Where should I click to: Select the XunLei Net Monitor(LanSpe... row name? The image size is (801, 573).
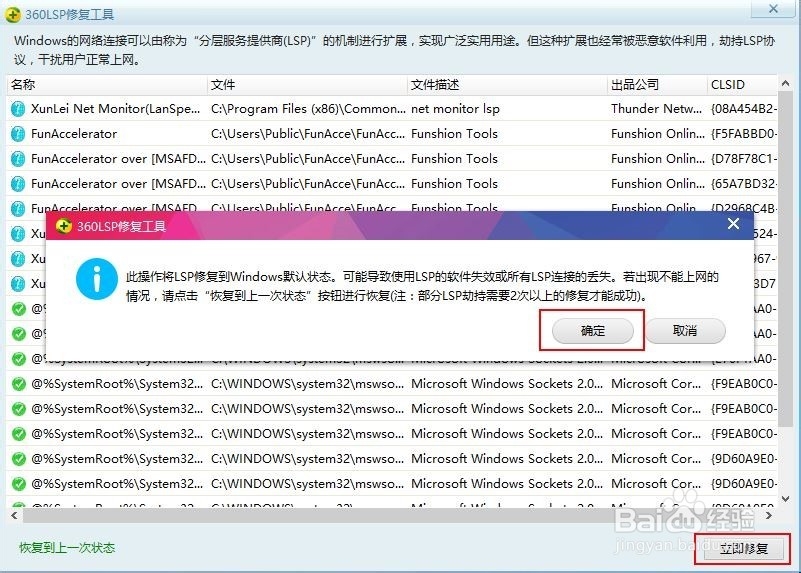tap(115, 109)
